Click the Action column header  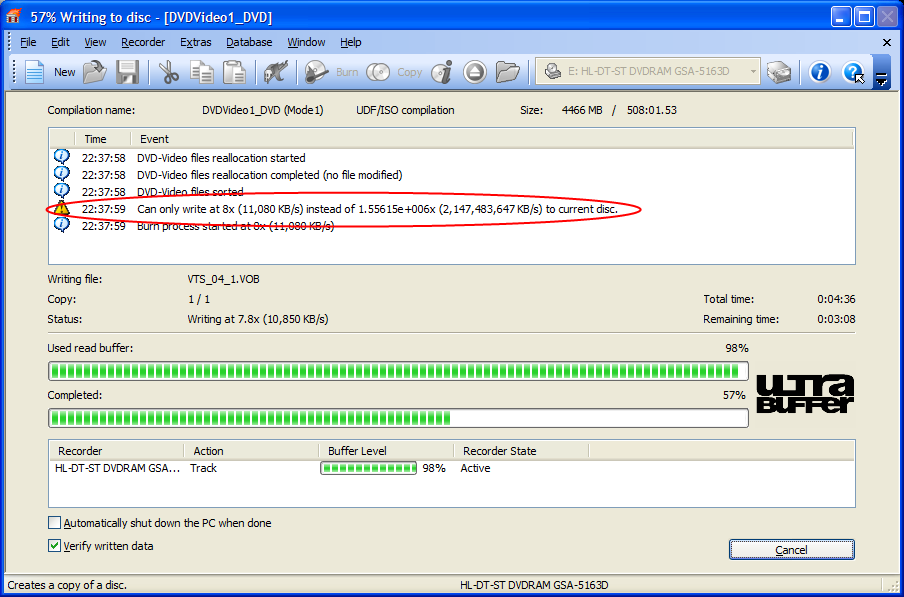[x=251, y=451]
